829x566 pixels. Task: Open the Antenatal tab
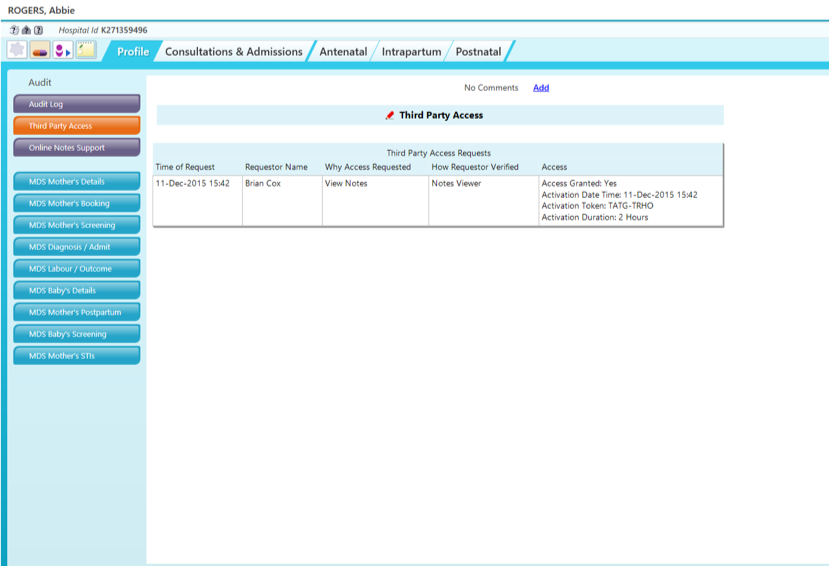(343, 51)
